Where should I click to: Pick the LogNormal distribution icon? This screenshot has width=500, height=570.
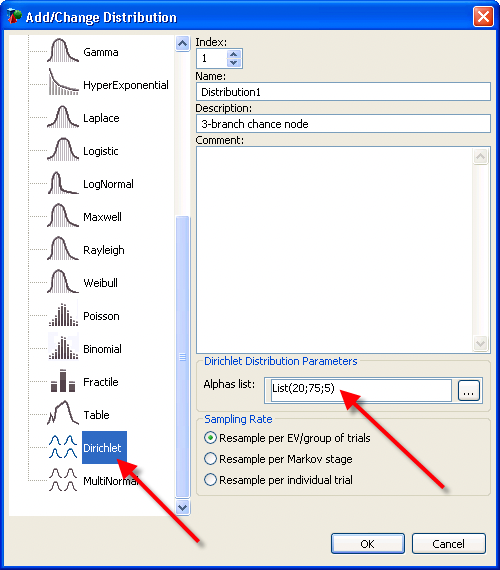click(x=63, y=182)
